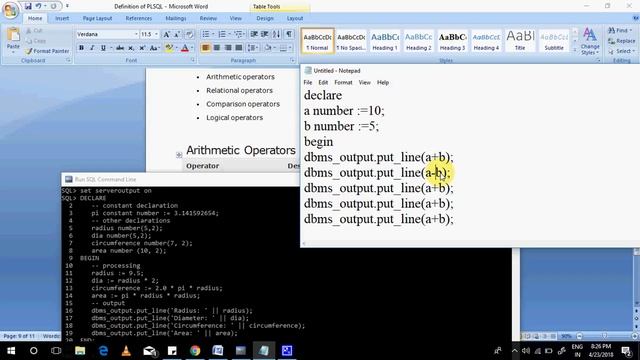Open Line Spacing dropdown
This screenshot has width=640, height=360.
point(253,48)
